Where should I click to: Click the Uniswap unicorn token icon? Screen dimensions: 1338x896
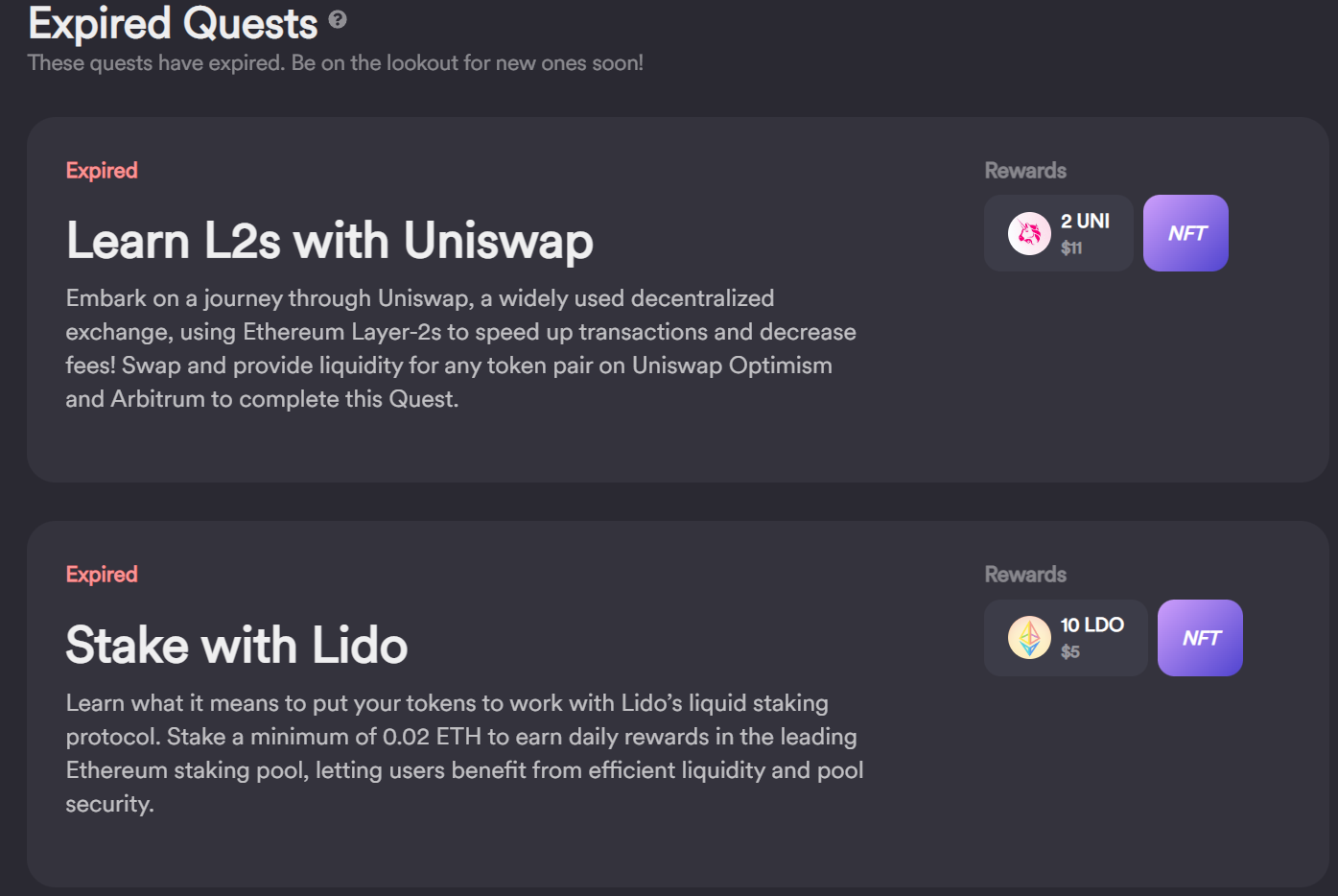pyautogui.click(x=1029, y=233)
